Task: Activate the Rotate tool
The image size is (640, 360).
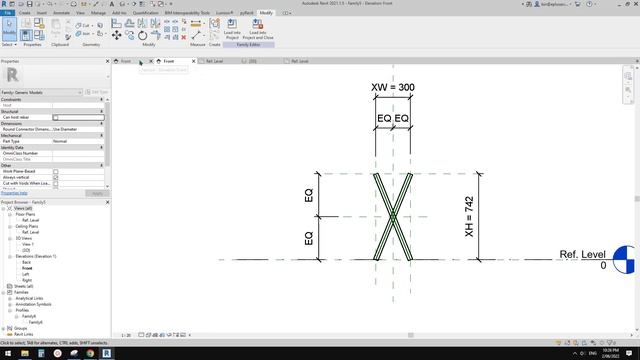Action: pyautogui.click(x=142, y=36)
